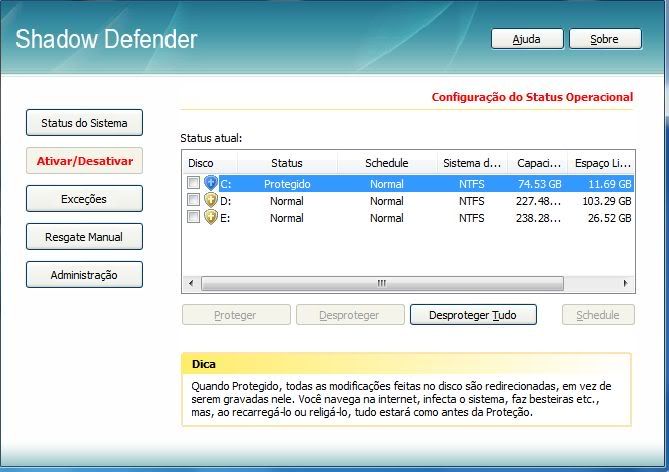The image size is (669, 472).
Task: Click the scrollbar left arrow in the disk list
Action: pyautogui.click(x=191, y=283)
